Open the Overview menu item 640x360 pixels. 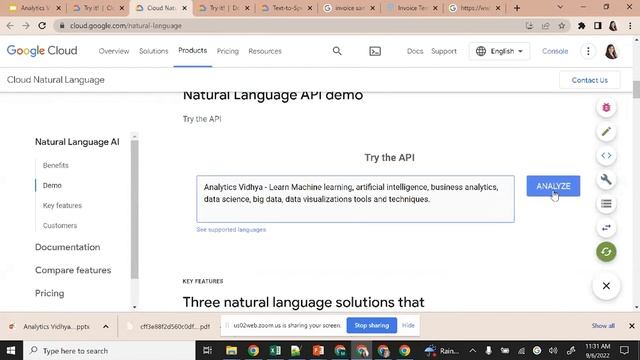pyautogui.click(x=114, y=51)
